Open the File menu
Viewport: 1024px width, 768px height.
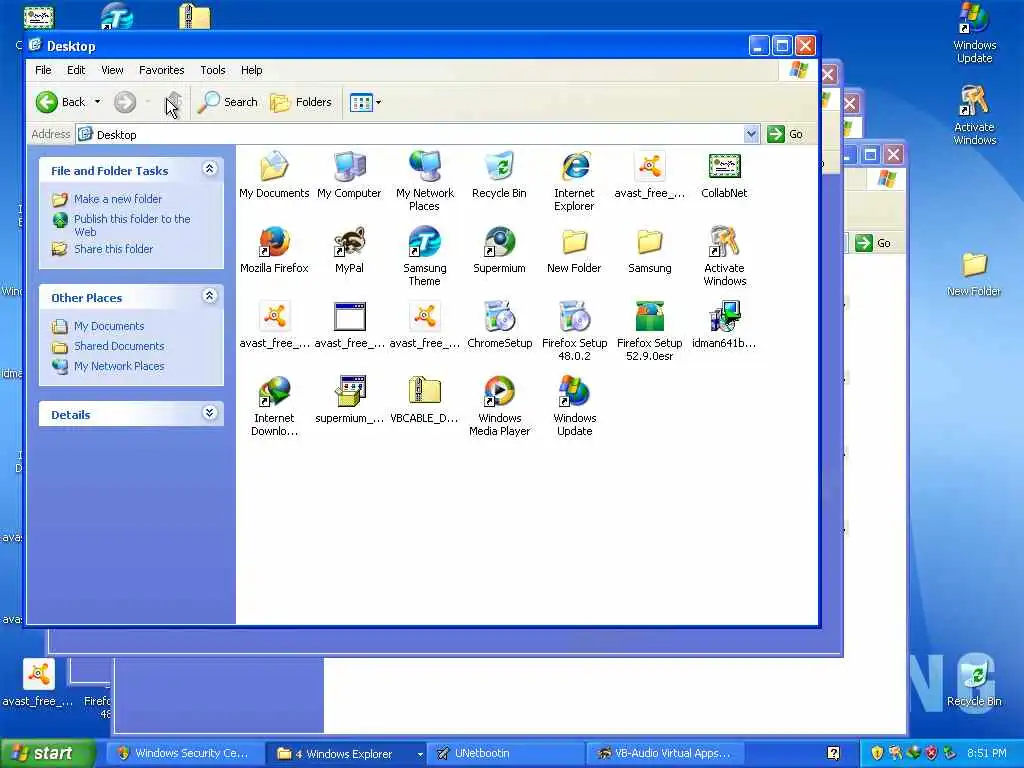point(43,70)
